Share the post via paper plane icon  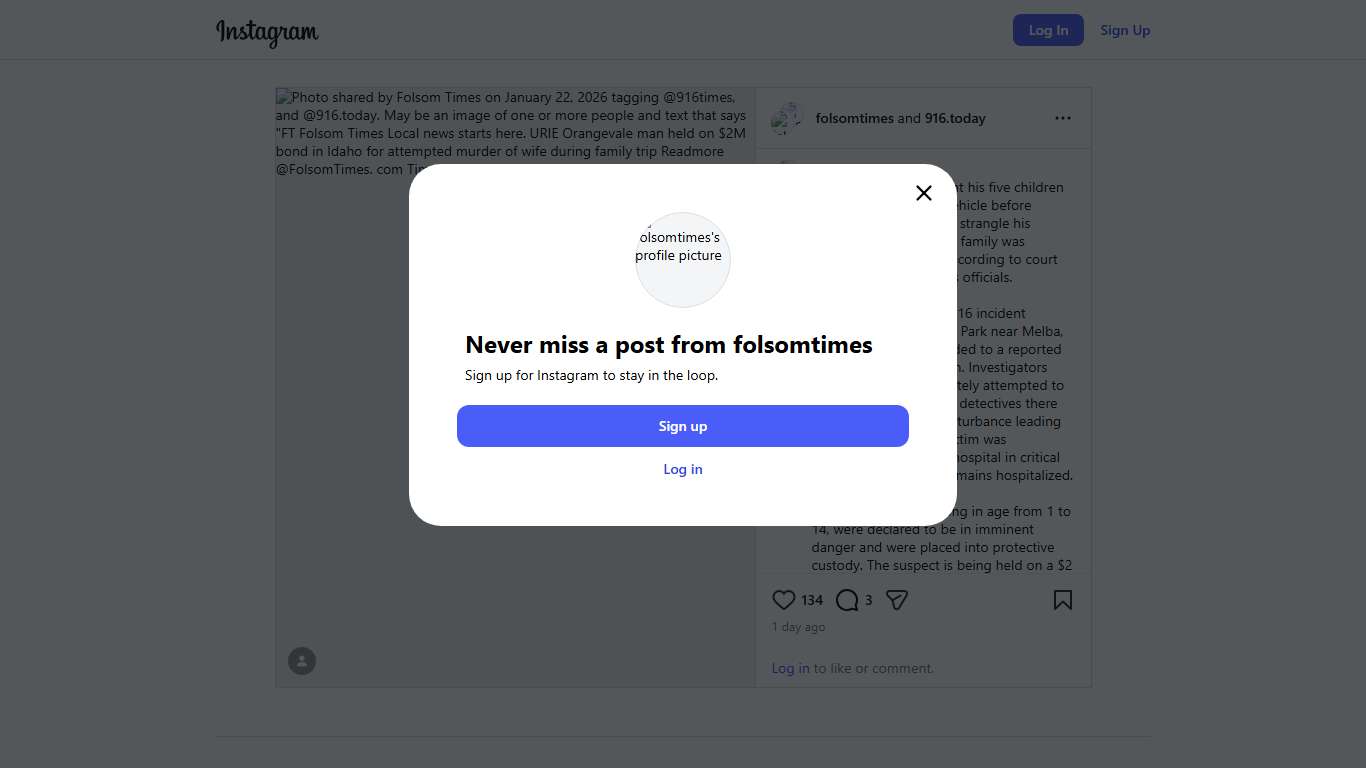point(897,600)
